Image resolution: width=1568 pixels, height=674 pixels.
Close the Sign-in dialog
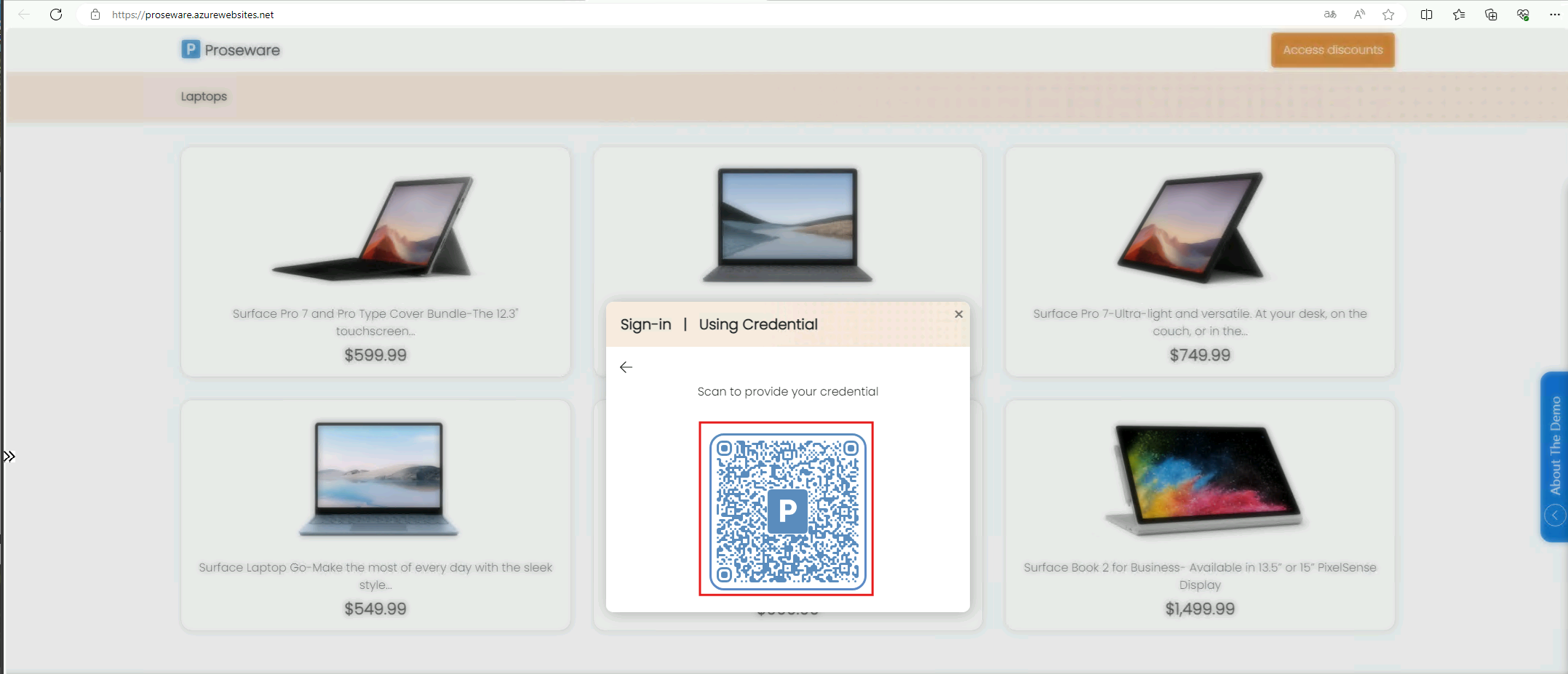958,314
